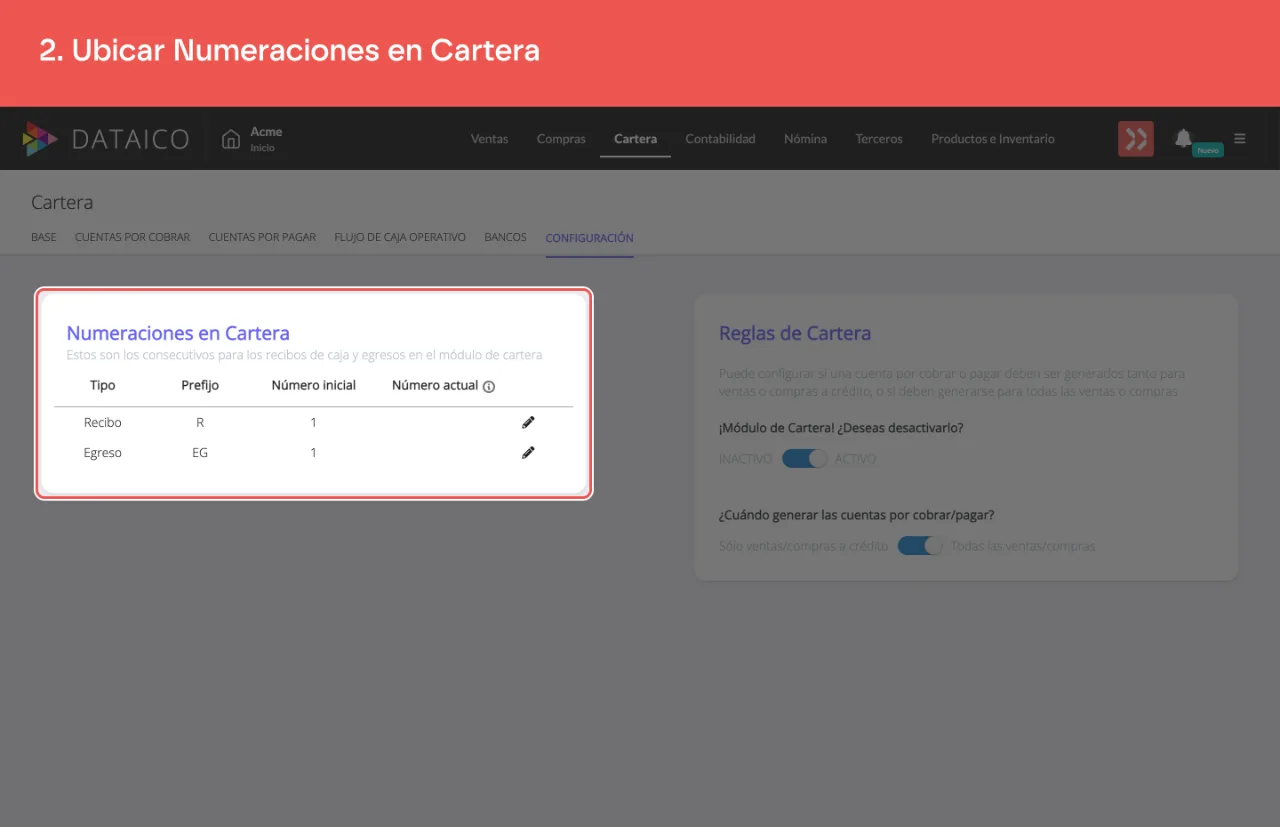Screen dimensions: 1280x827
Task: Open the hamburger menu icon
Action: click(x=1240, y=139)
